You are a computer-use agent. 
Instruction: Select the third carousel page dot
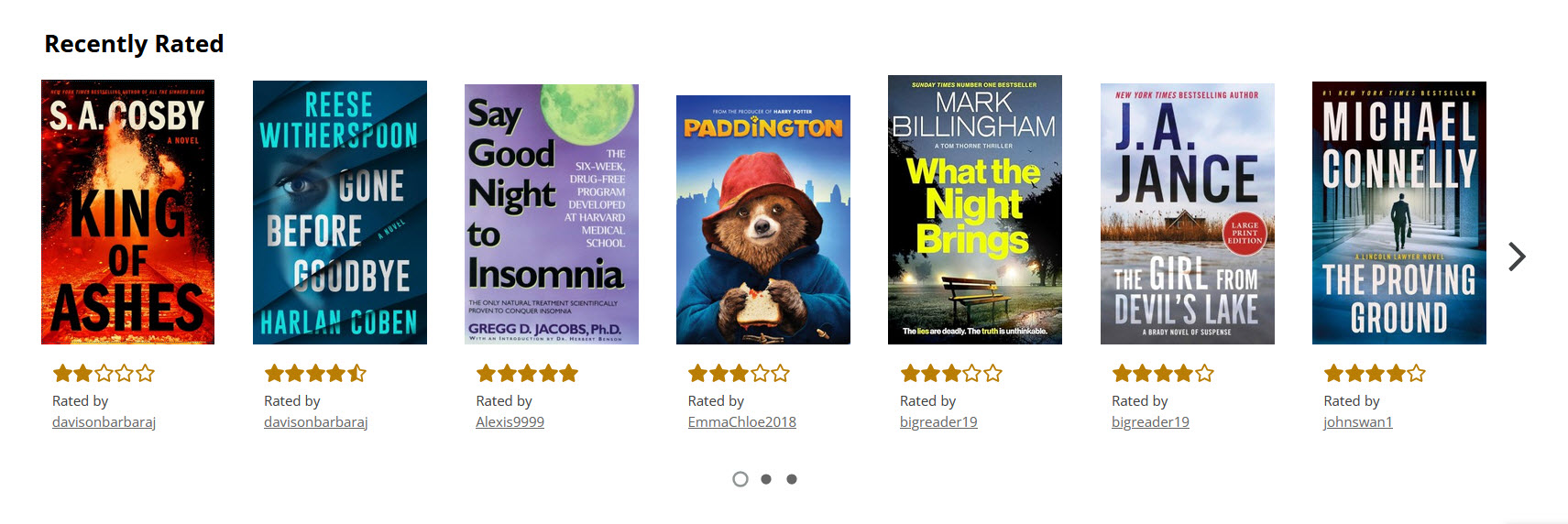(x=792, y=479)
